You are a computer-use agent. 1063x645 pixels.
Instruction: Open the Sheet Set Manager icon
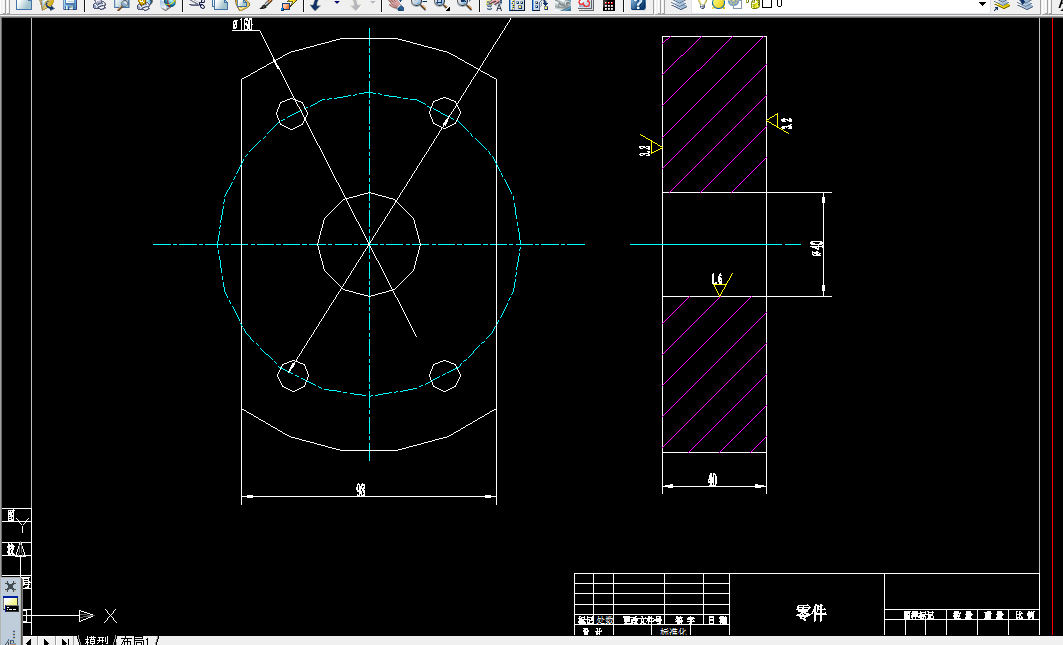coord(563,4)
